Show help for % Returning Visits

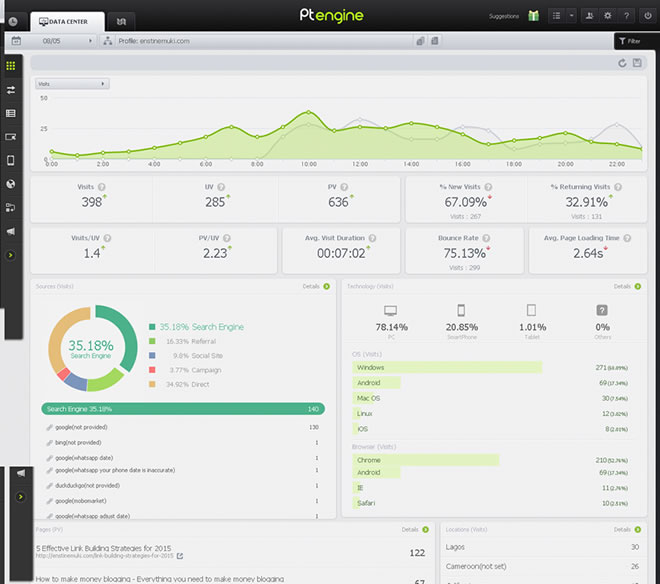(618, 187)
